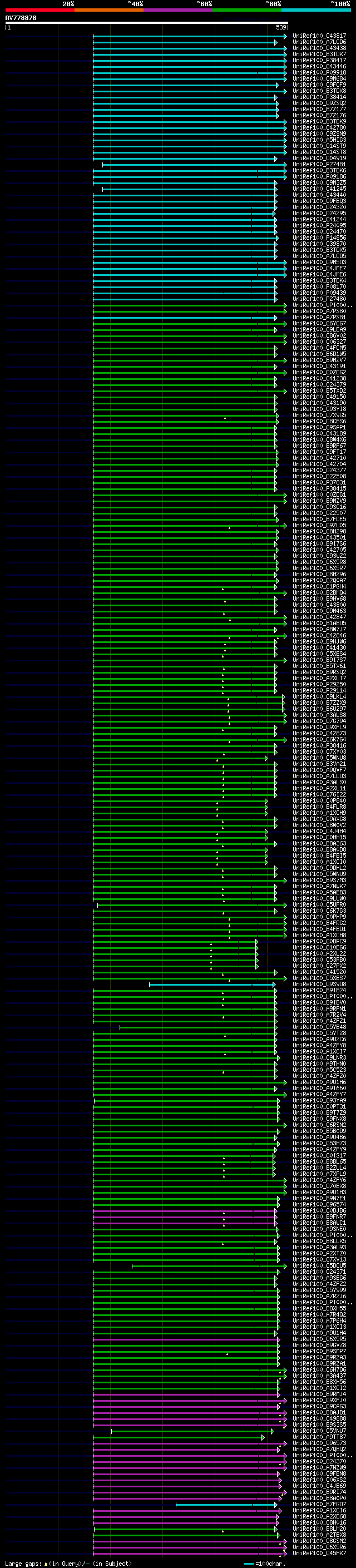Select hit UniRef100_P38416
Screen dimensions: 356x1568
319,745
